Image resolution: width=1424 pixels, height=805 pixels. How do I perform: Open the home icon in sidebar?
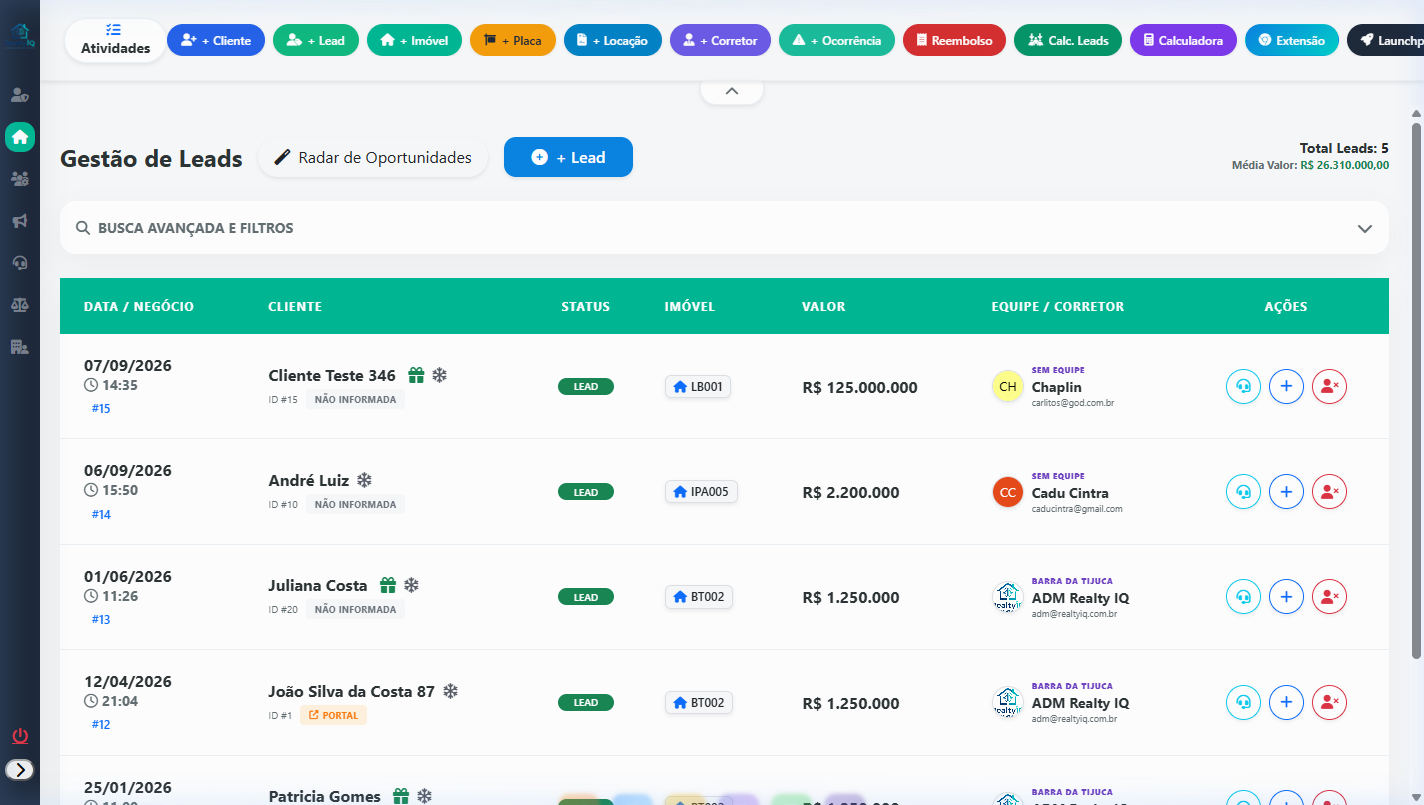point(20,137)
